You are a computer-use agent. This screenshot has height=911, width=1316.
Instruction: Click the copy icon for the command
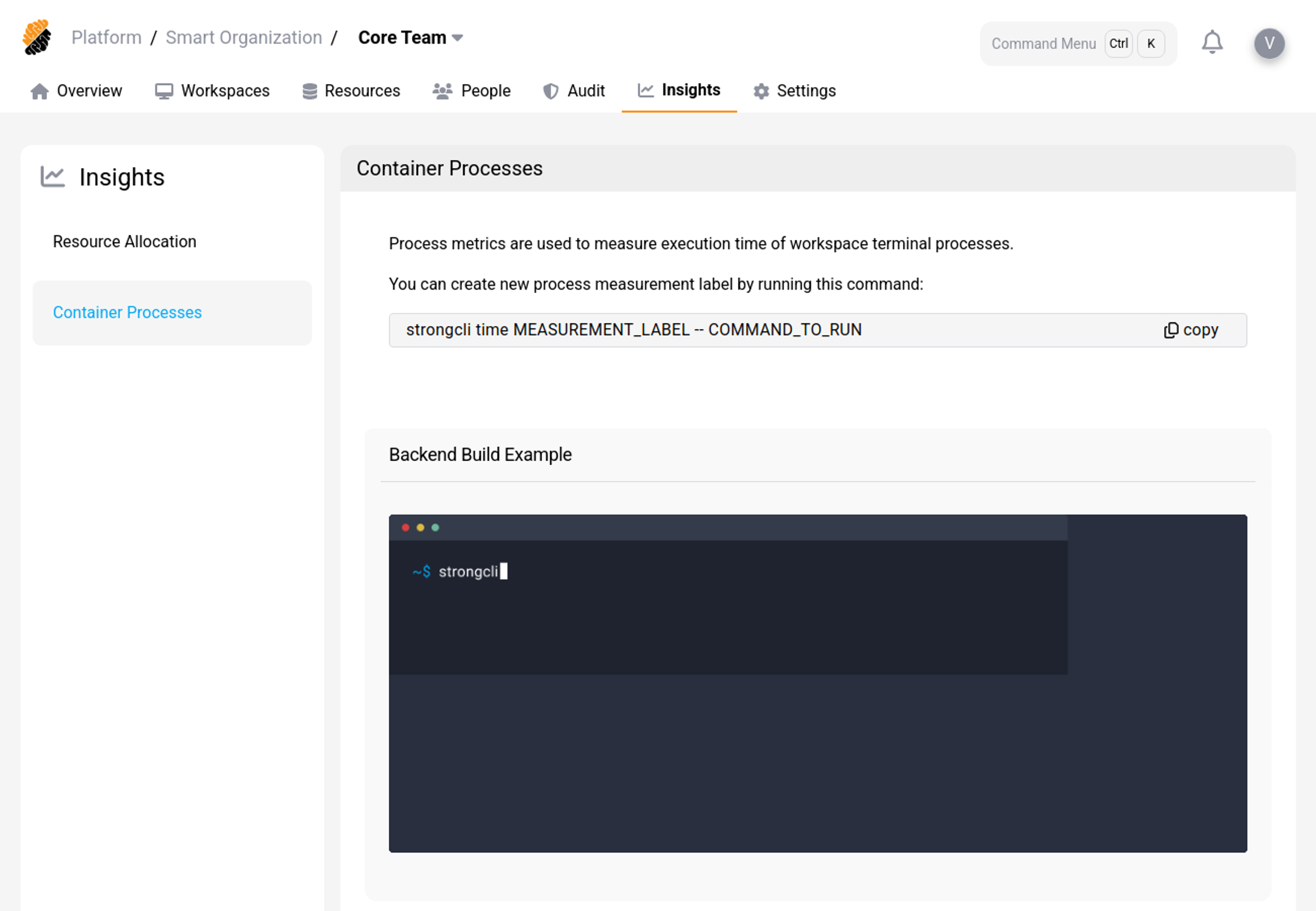point(1170,330)
